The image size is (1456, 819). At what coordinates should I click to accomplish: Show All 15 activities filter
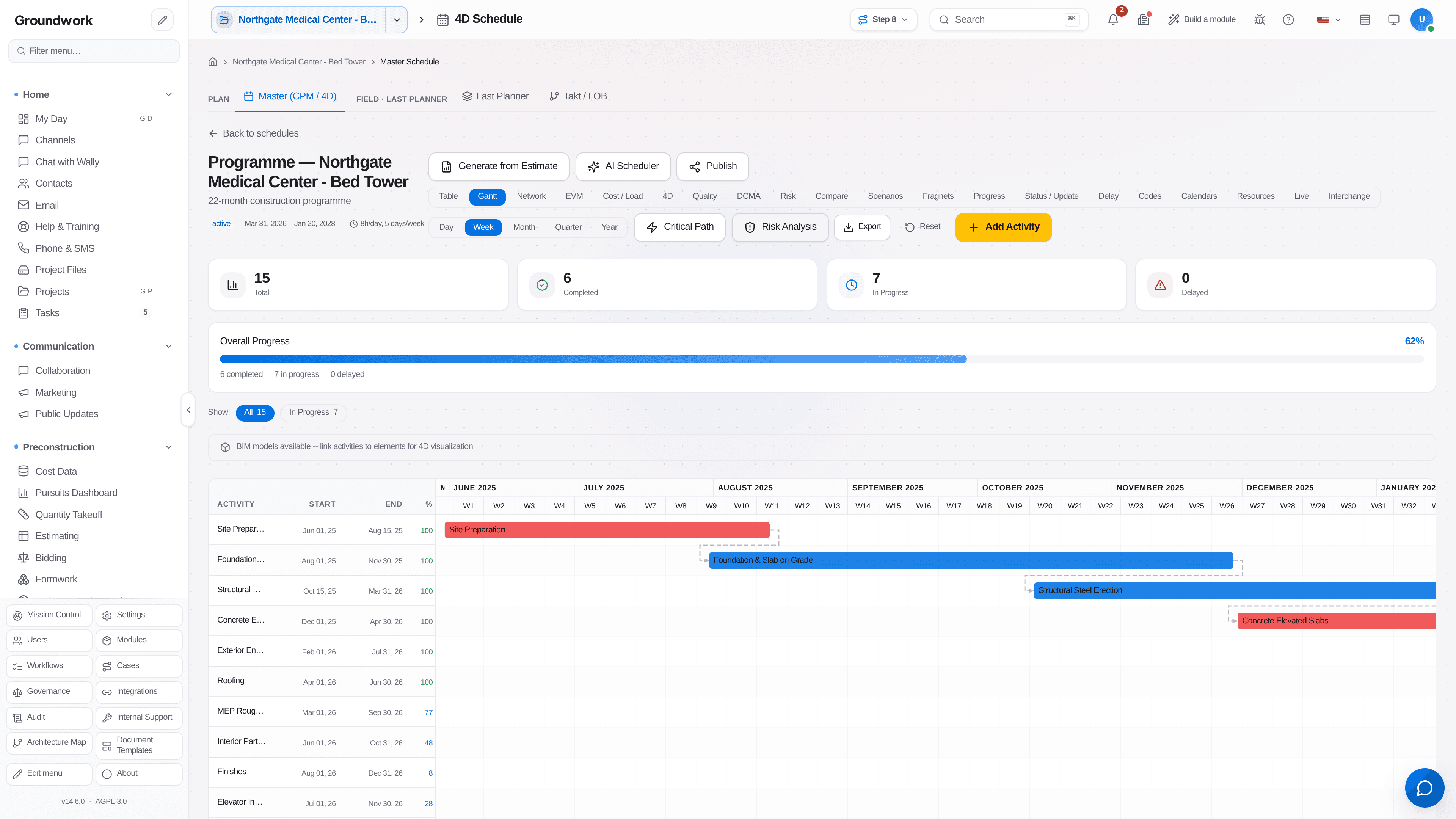(255, 413)
